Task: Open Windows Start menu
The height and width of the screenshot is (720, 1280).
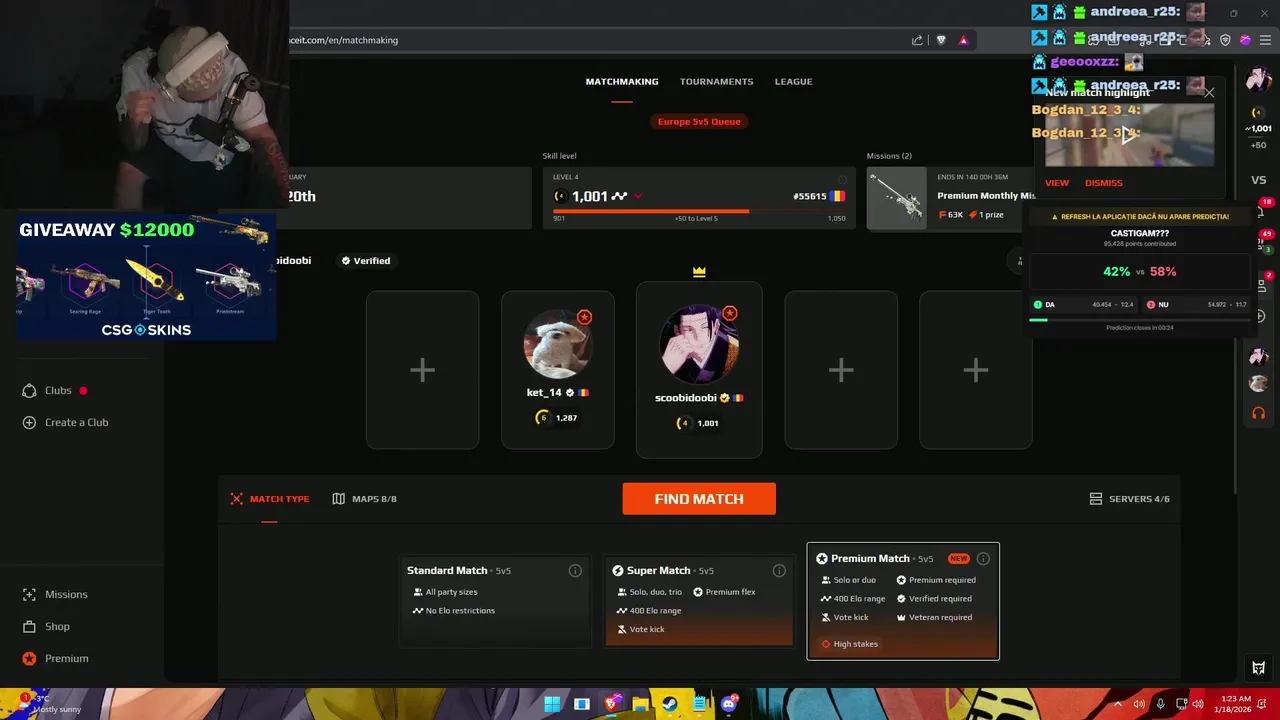Action: (x=552, y=704)
